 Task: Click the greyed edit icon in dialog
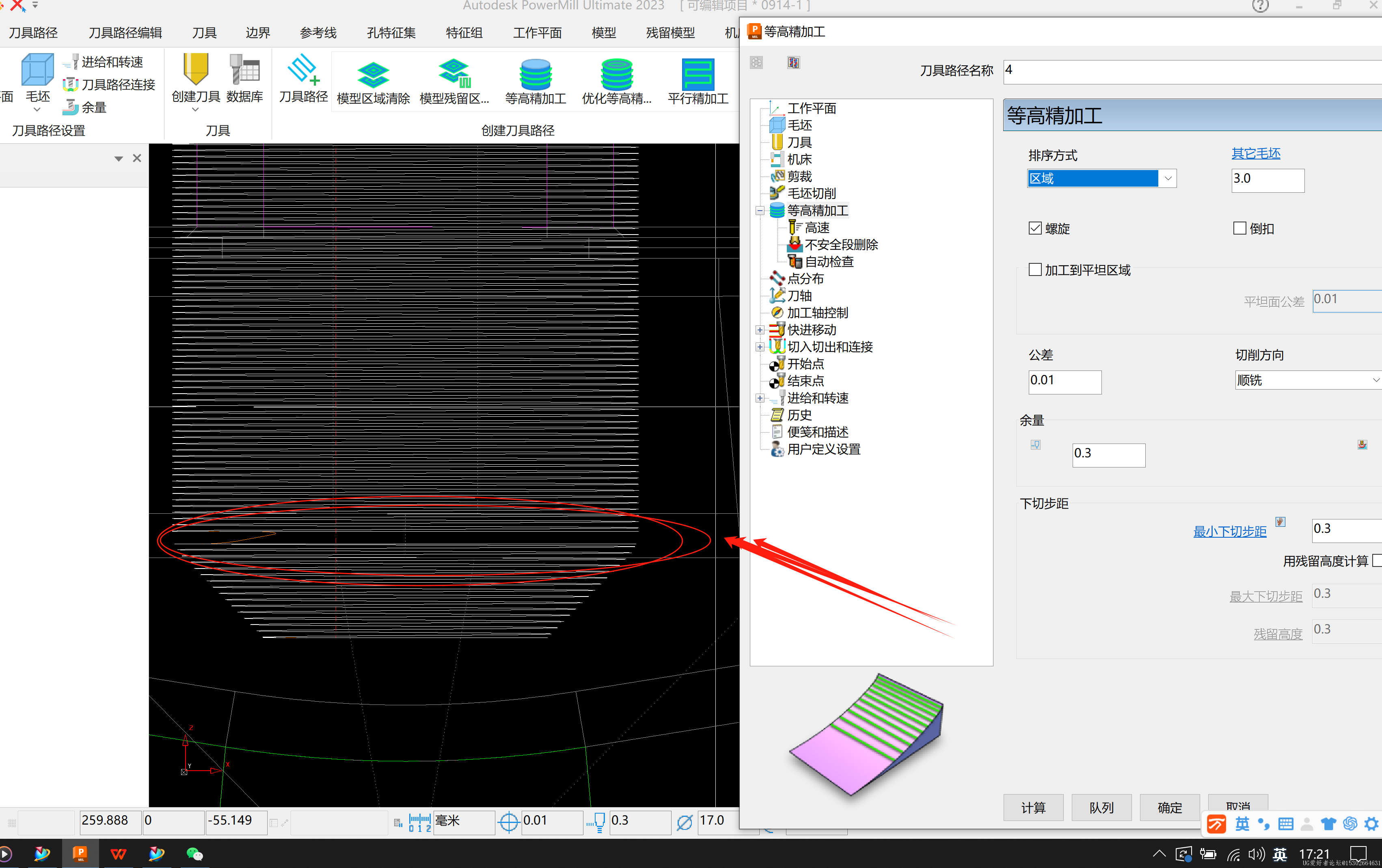point(756,62)
